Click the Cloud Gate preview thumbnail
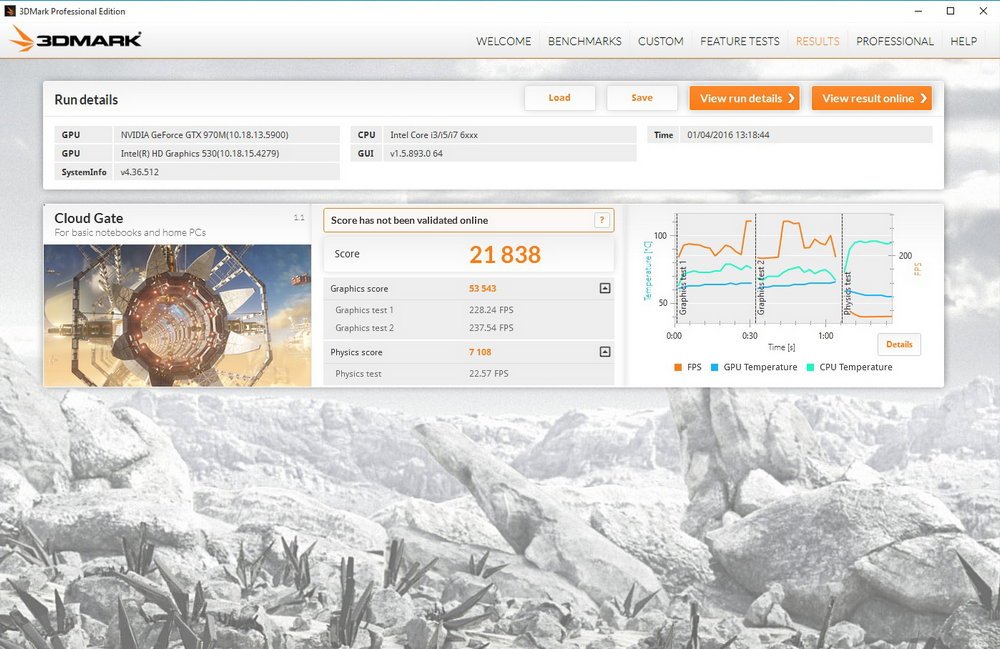 tap(177, 315)
